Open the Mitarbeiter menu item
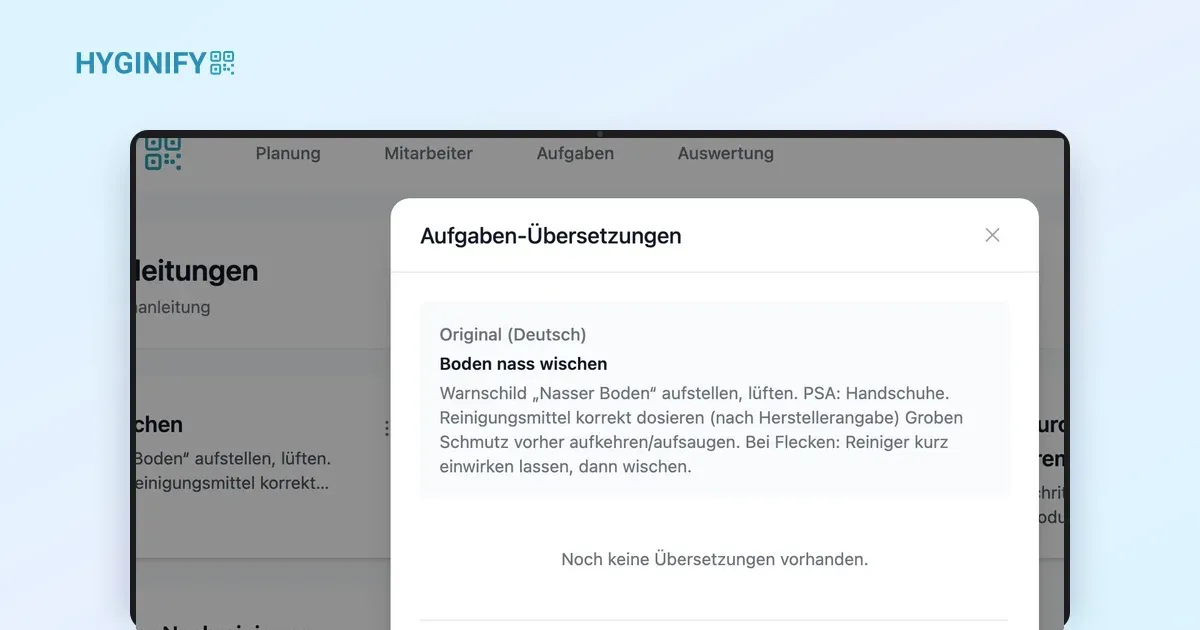1200x630 pixels. (428, 153)
